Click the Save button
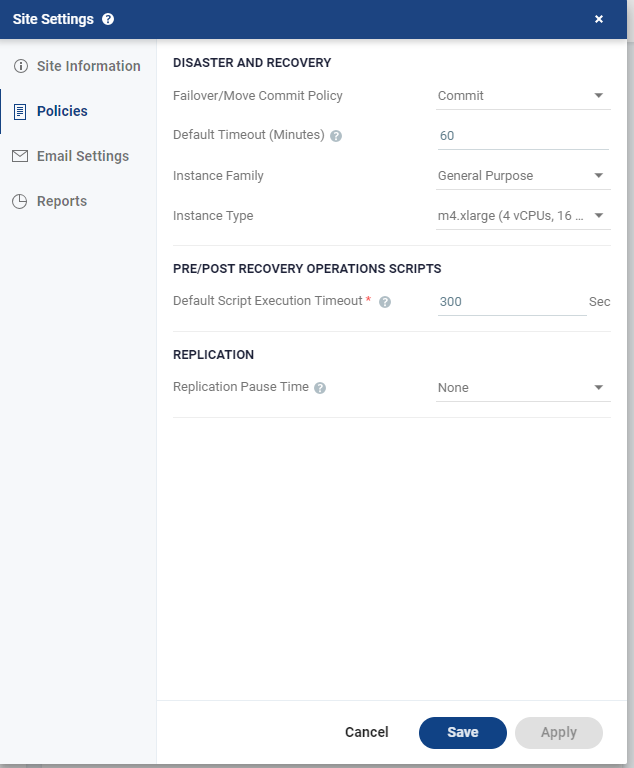The image size is (634, 768). pos(463,732)
